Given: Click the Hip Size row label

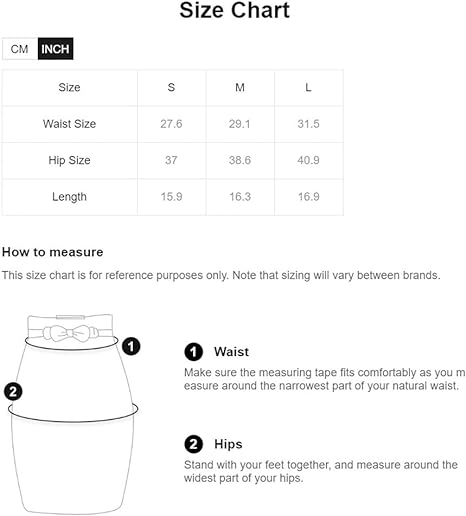Looking at the screenshot, I should click(69, 160).
